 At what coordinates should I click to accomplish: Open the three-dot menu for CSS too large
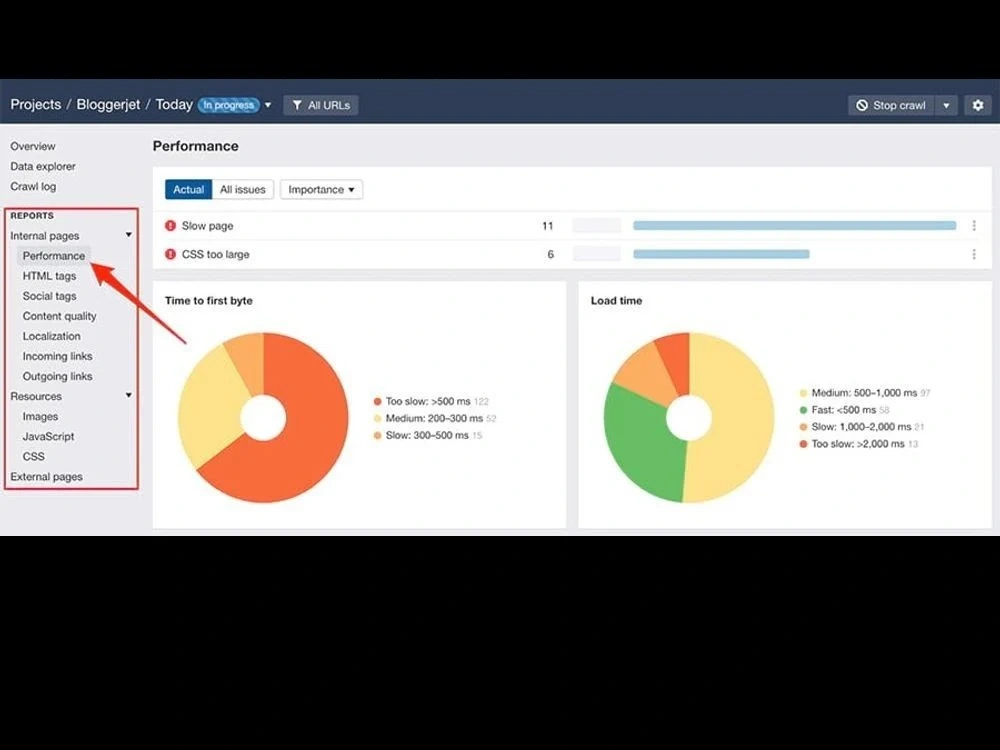tap(974, 254)
